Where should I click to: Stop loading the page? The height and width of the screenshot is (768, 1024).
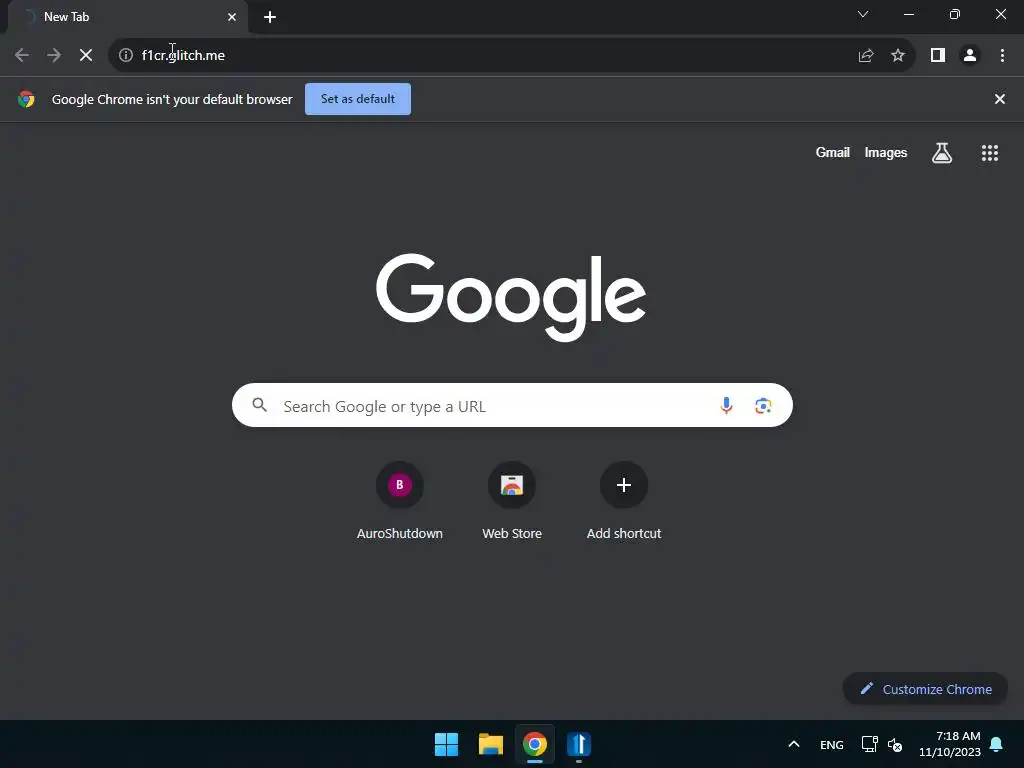pos(86,56)
